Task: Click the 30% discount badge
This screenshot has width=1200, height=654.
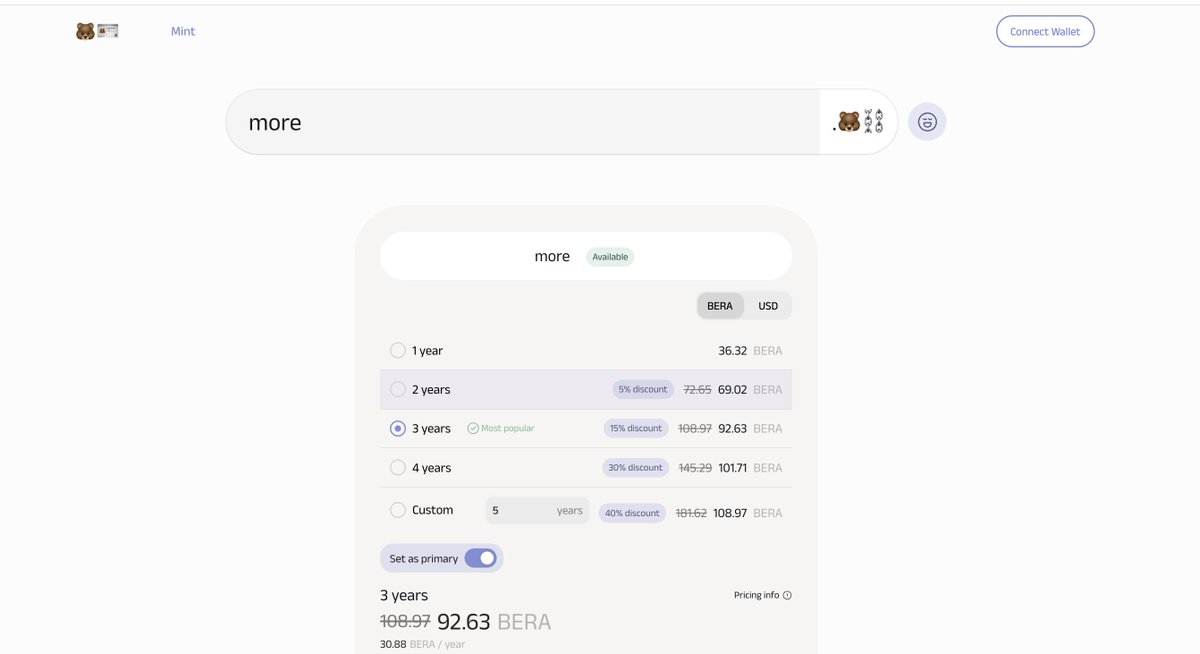Action: (x=636, y=467)
